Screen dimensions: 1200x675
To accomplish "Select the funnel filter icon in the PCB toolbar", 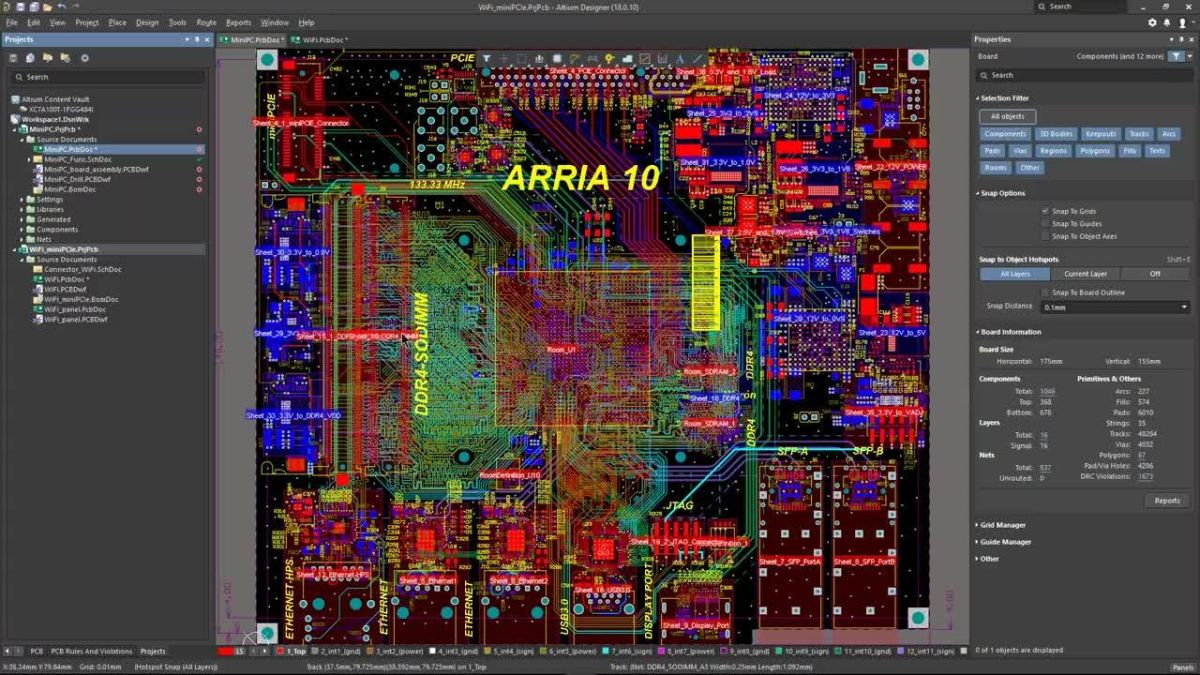I will click(x=485, y=58).
